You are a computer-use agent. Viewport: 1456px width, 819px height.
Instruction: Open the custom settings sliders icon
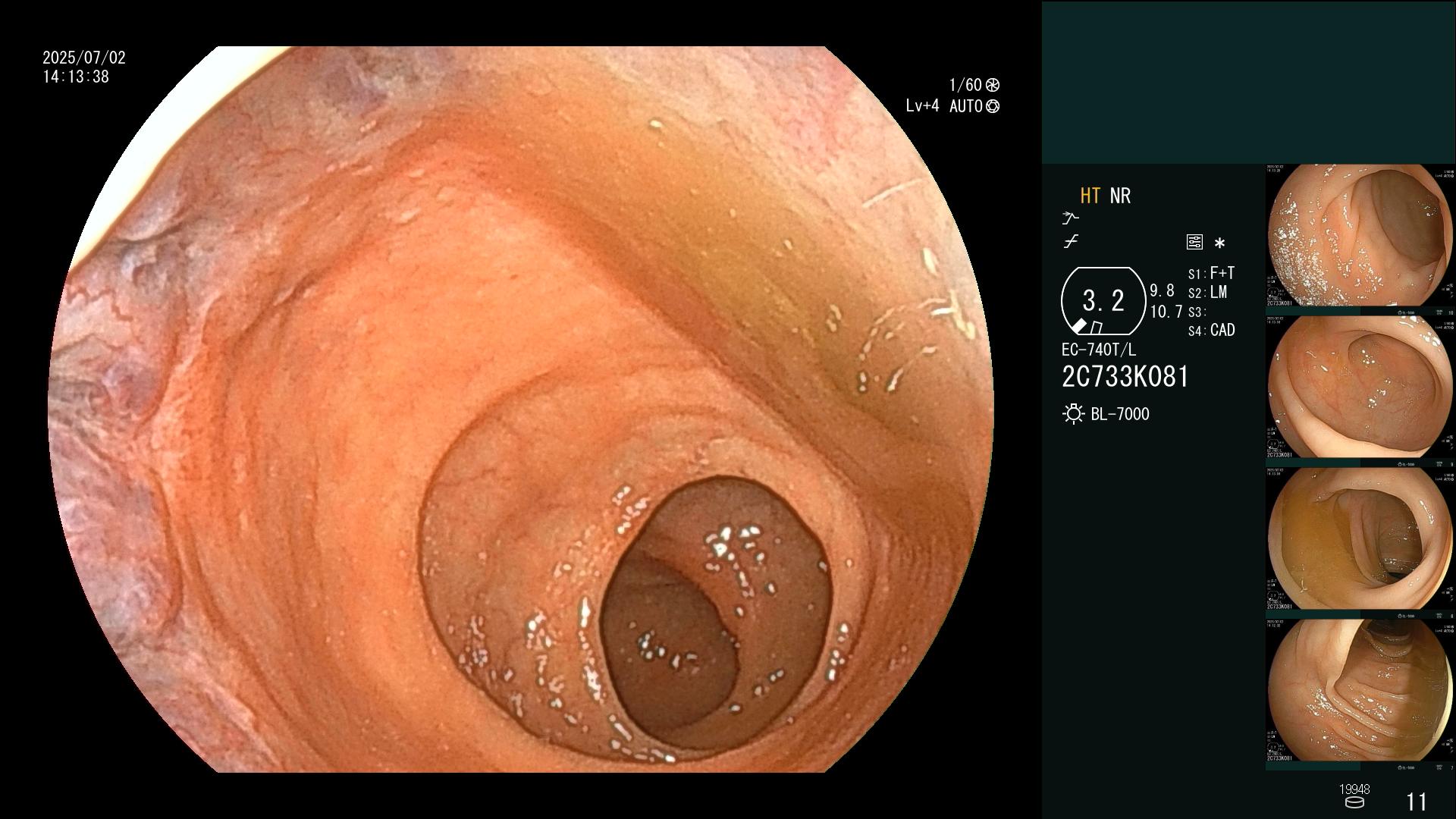coord(1194,243)
